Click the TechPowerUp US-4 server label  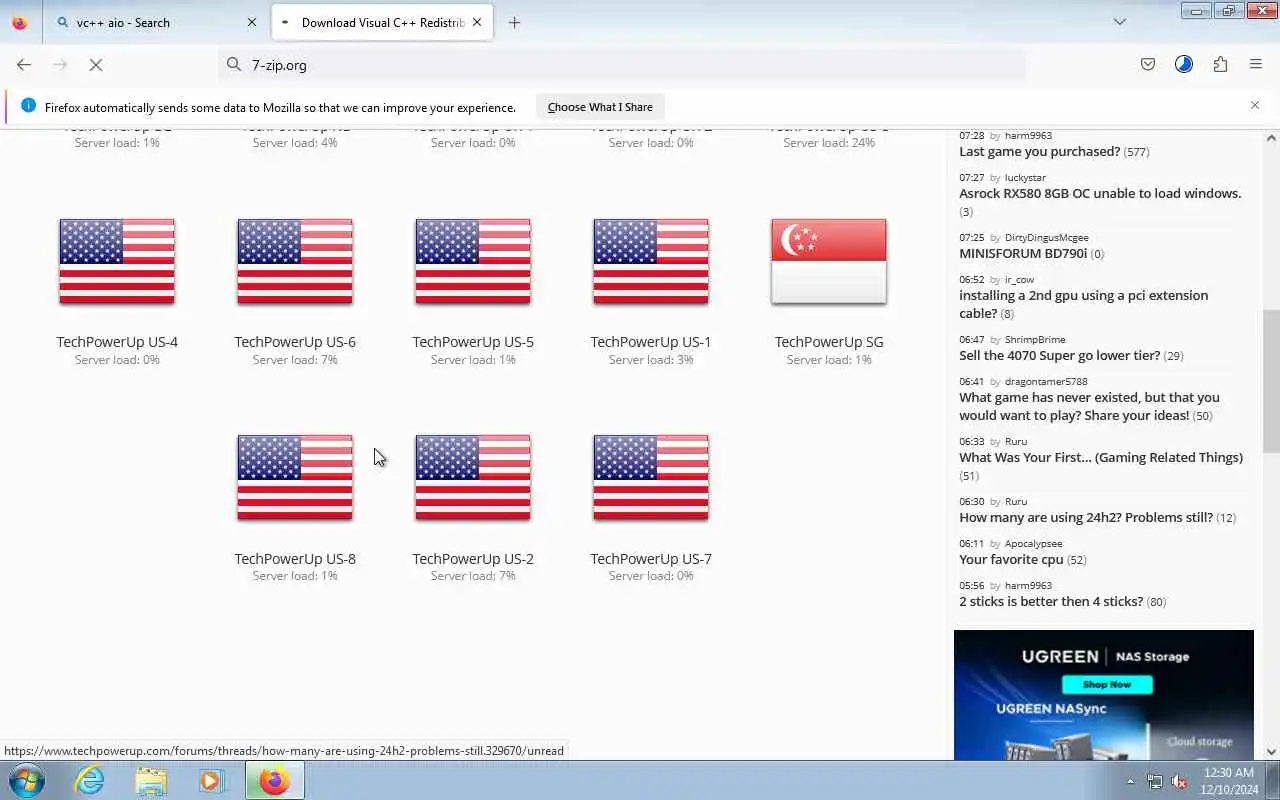coord(117,342)
